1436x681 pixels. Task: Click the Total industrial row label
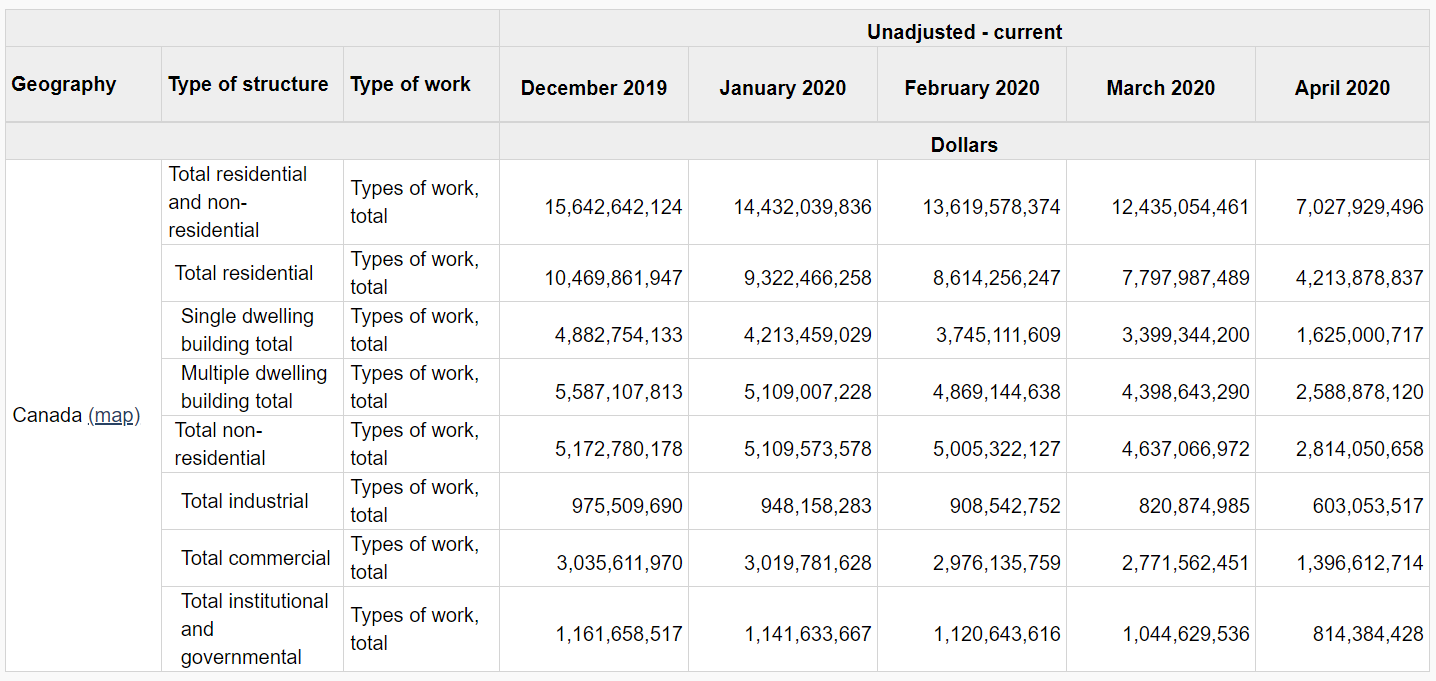point(245,501)
